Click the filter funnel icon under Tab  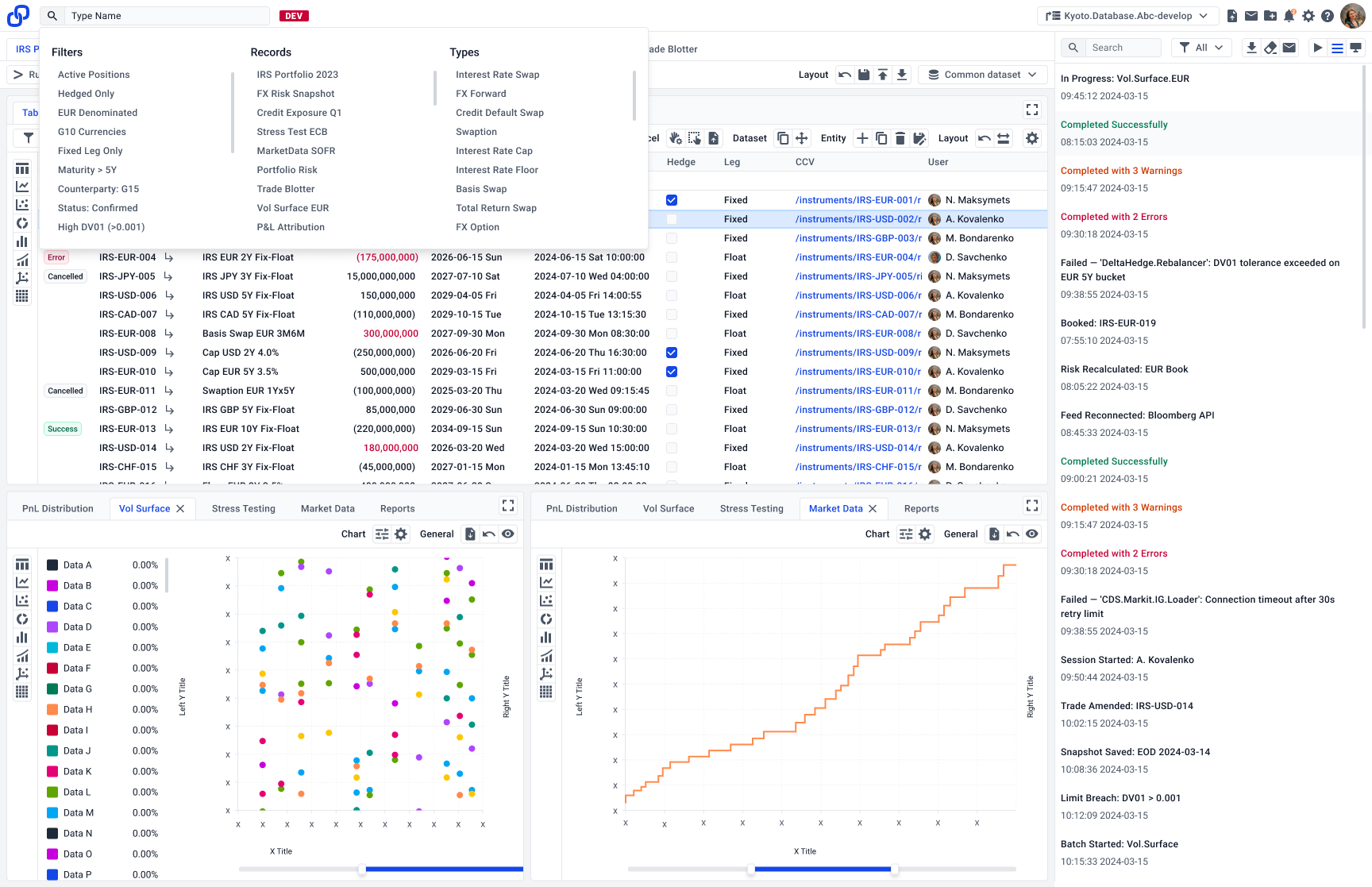(29, 138)
